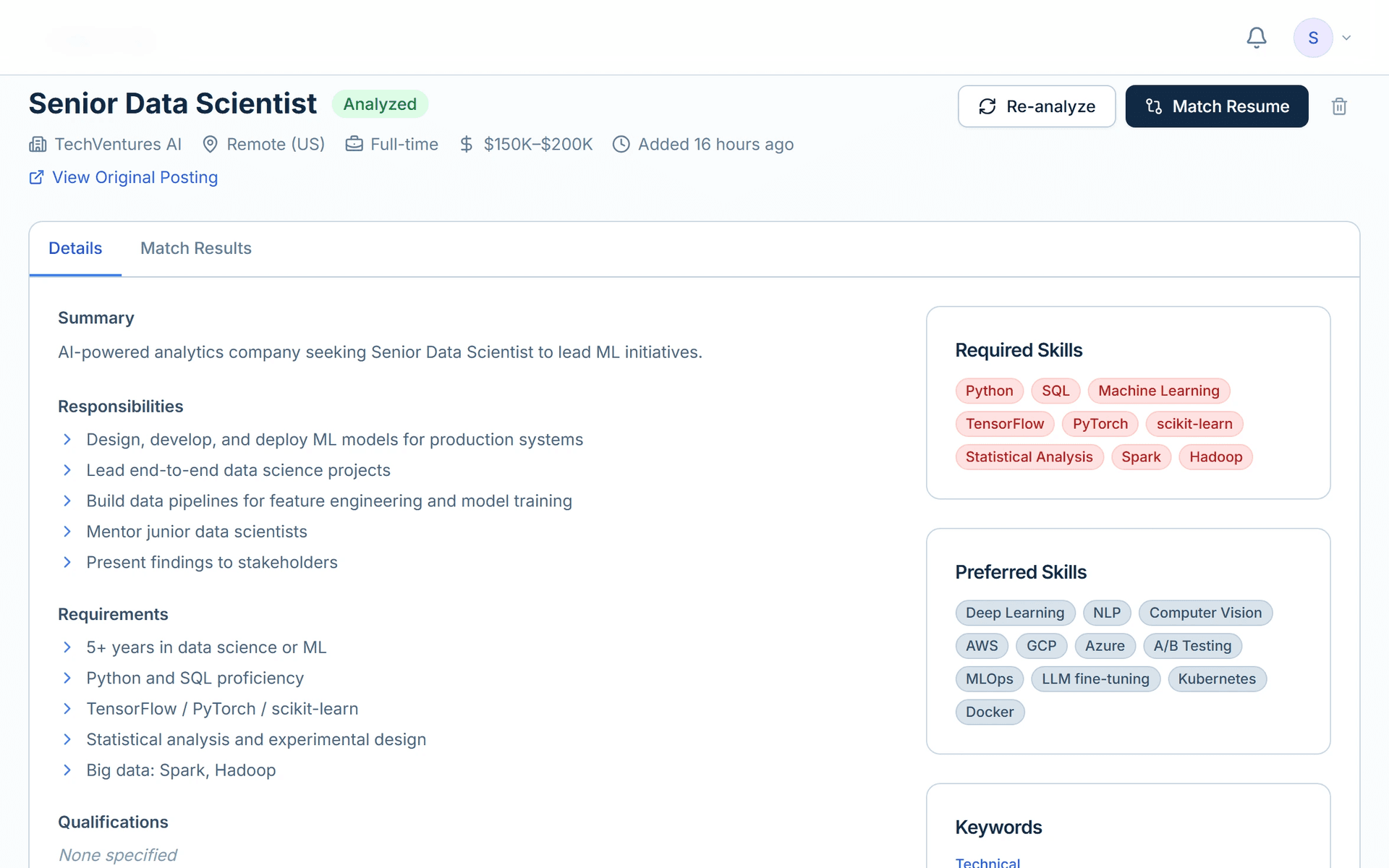The image size is (1389, 868).
Task: Click the Python required skill tag
Action: (x=989, y=391)
